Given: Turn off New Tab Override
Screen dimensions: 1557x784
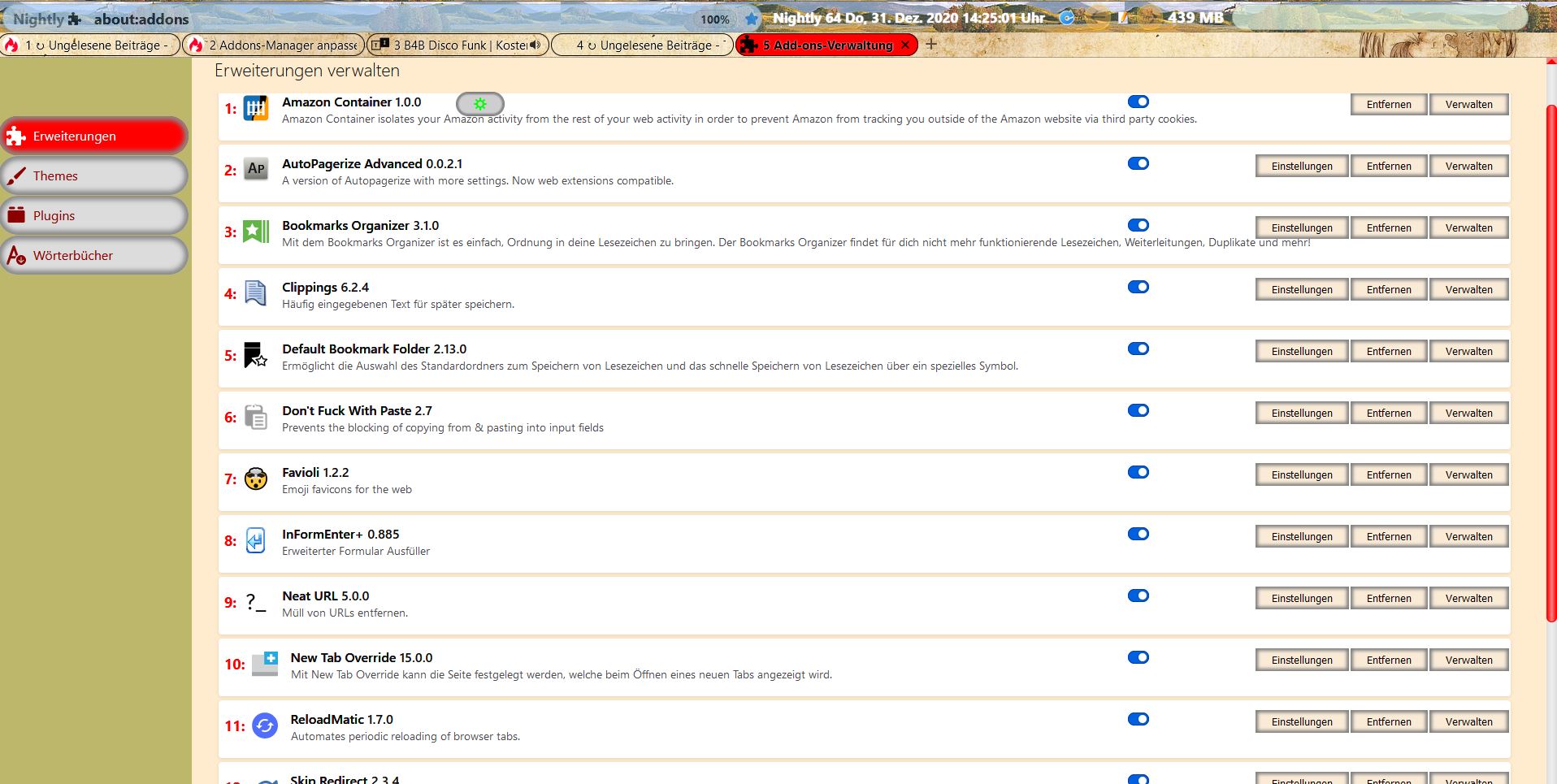Looking at the screenshot, I should point(1138,657).
